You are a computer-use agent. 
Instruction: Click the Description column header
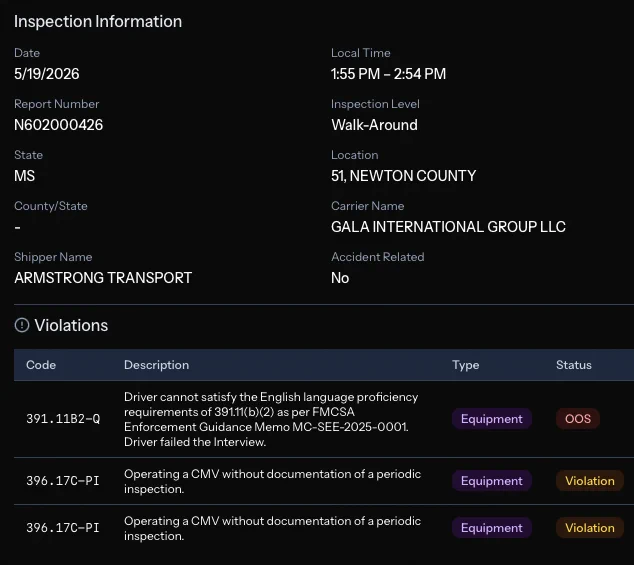tap(156, 365)
